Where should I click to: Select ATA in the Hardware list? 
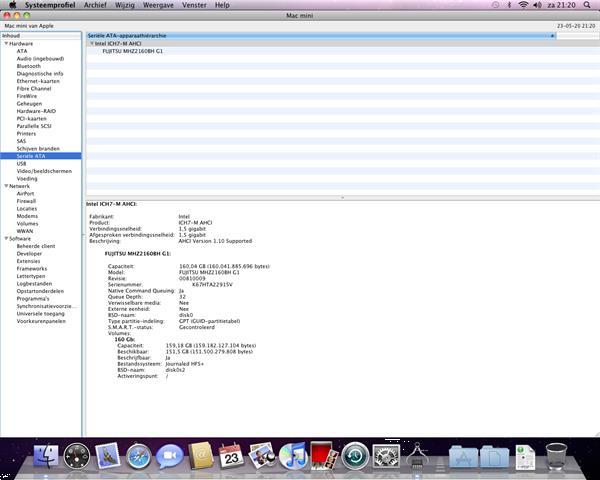click(22, 51)
